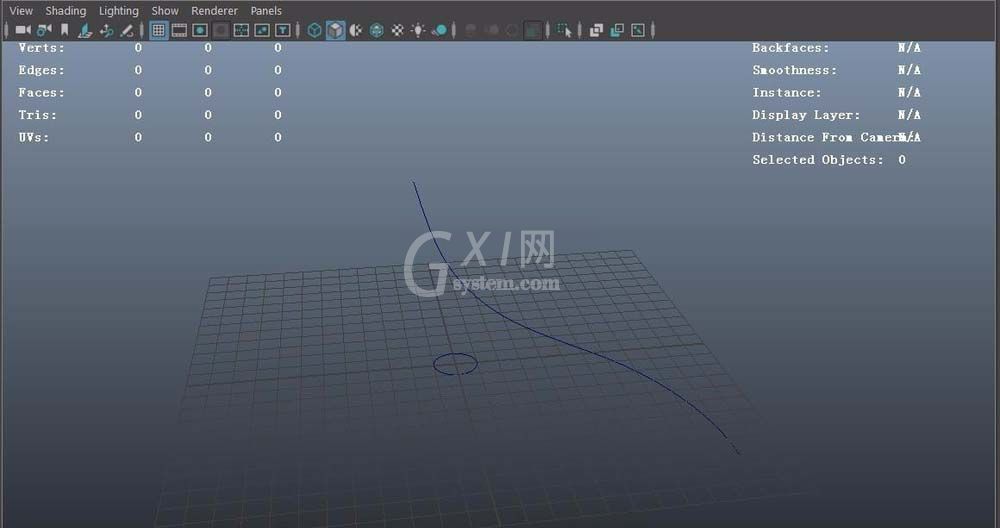The height and width of the screenshot is (528, 1000).
Task: Toggle Use Default Material icon
Action: (356, 30)
